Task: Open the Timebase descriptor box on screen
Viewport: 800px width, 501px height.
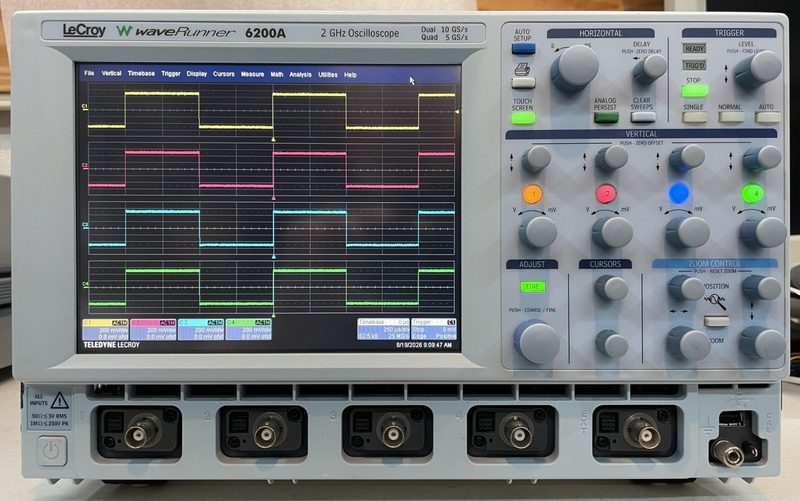Action: pyautogui.click(x=383, y=329)
